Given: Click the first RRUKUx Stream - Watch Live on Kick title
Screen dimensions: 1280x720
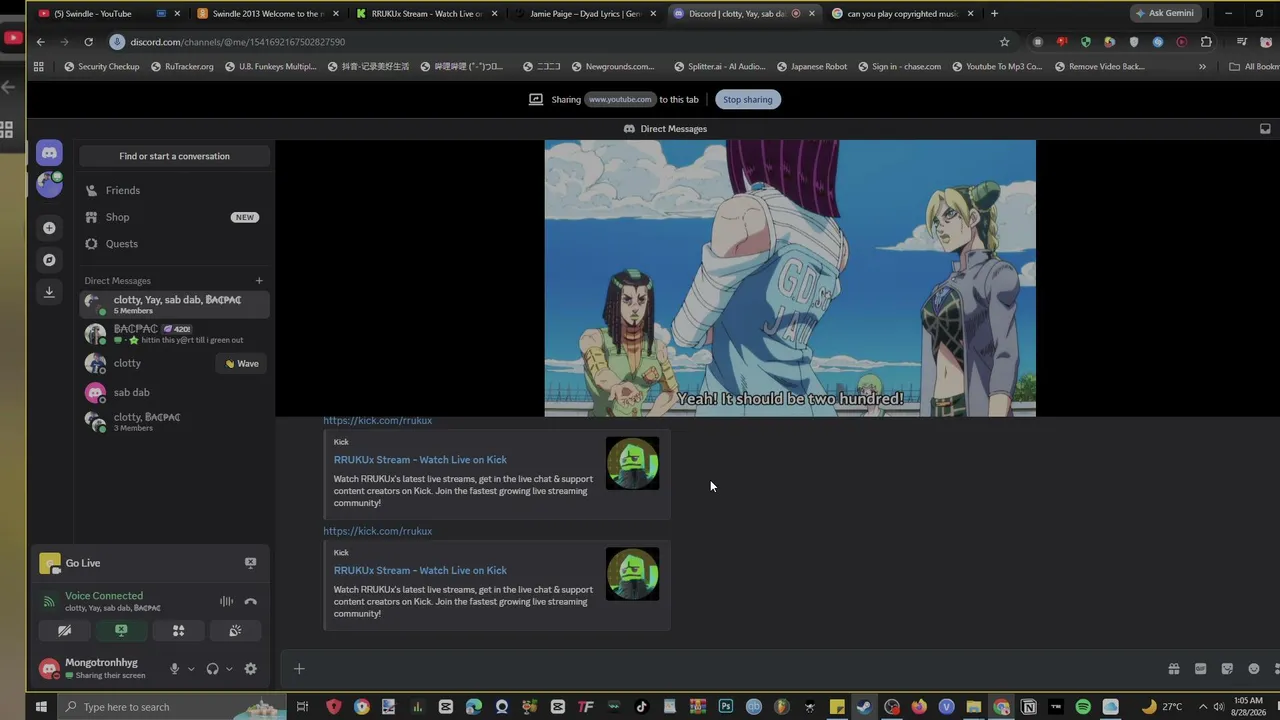Looking at the screenshot, I should coord(420,460).
